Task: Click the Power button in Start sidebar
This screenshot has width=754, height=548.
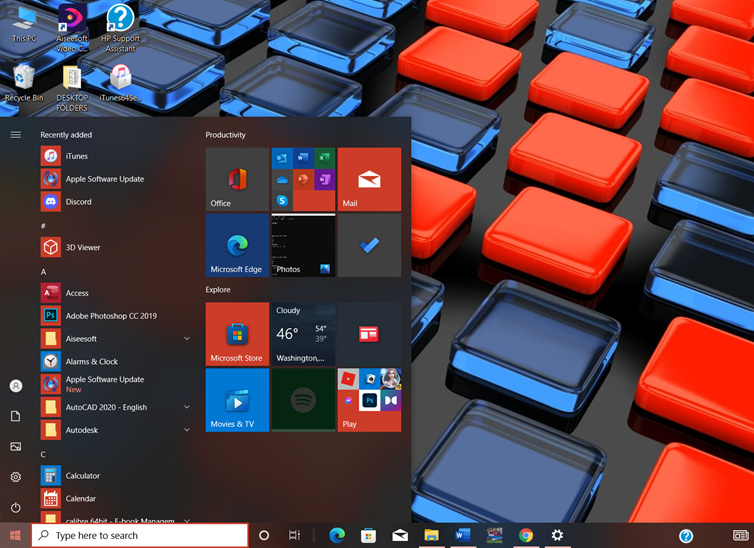Action: tap(16, 508)
